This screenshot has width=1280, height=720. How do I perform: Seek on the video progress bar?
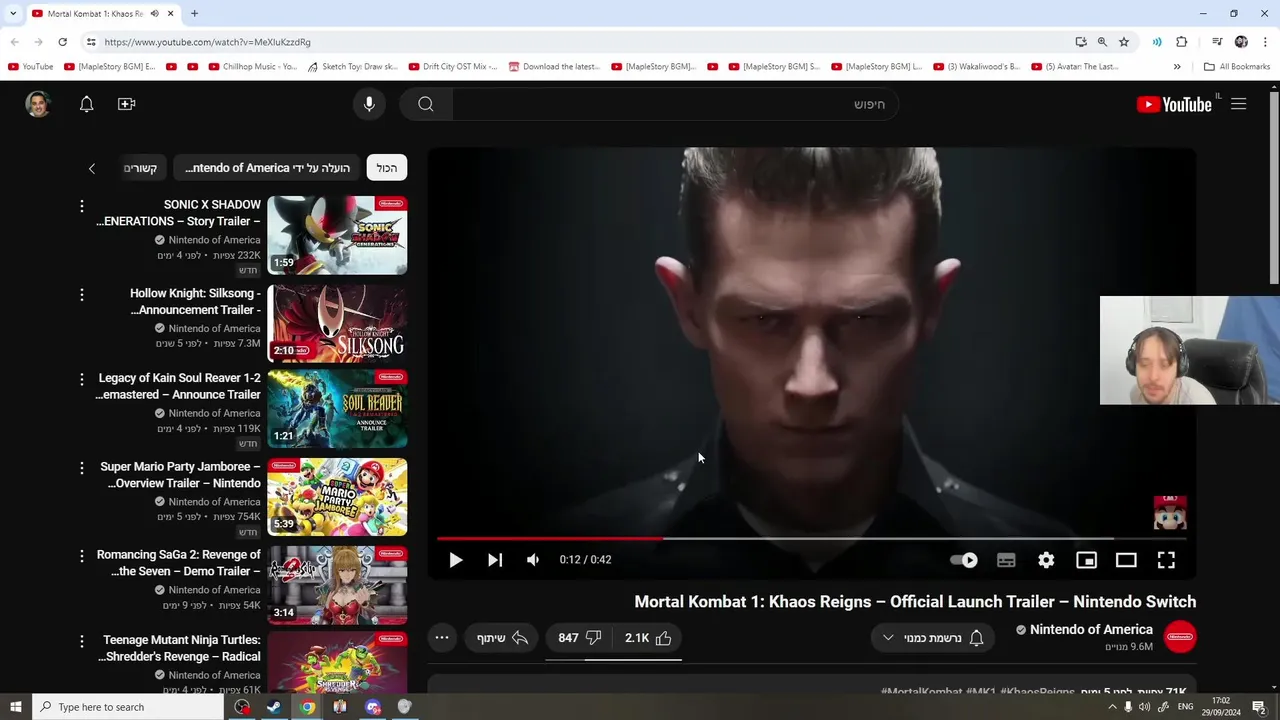(811, 538)
